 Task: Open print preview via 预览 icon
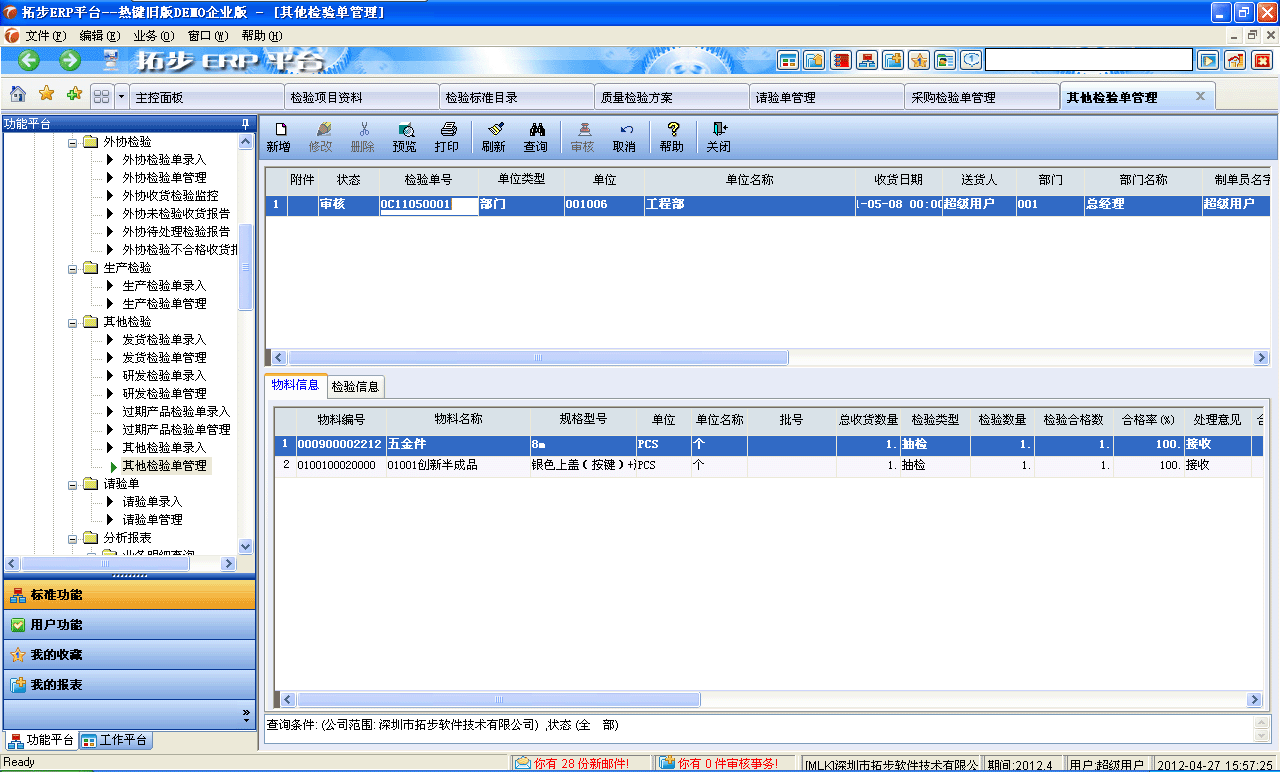(404, 137)
